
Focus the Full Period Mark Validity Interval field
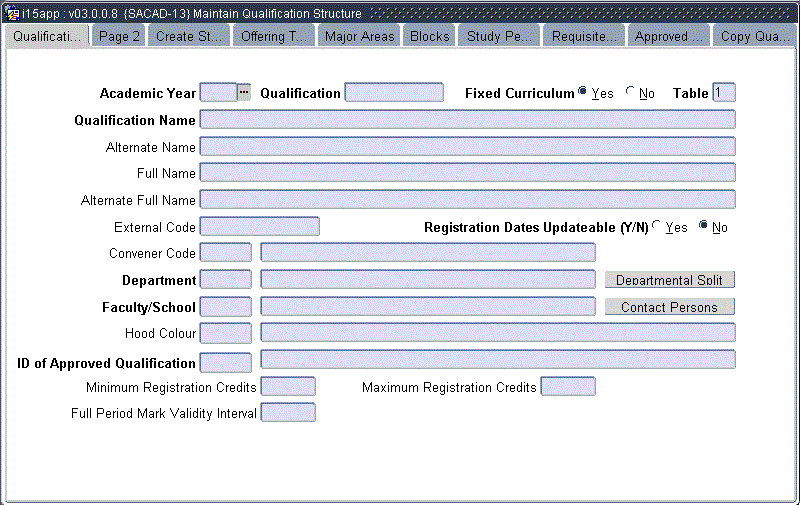coord(288,413)
